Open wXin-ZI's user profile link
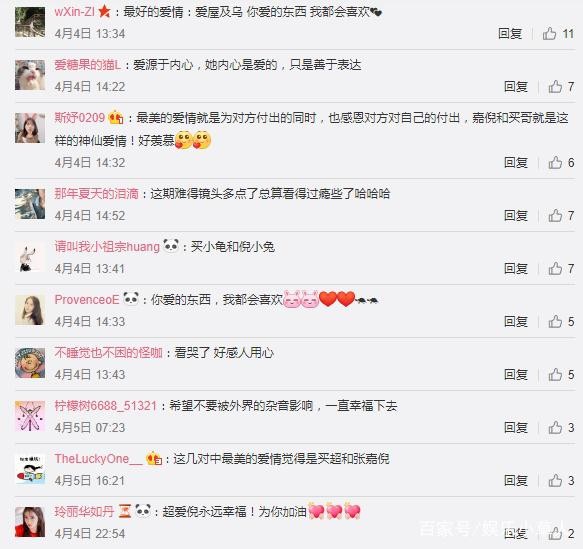 tap(75, 12)
